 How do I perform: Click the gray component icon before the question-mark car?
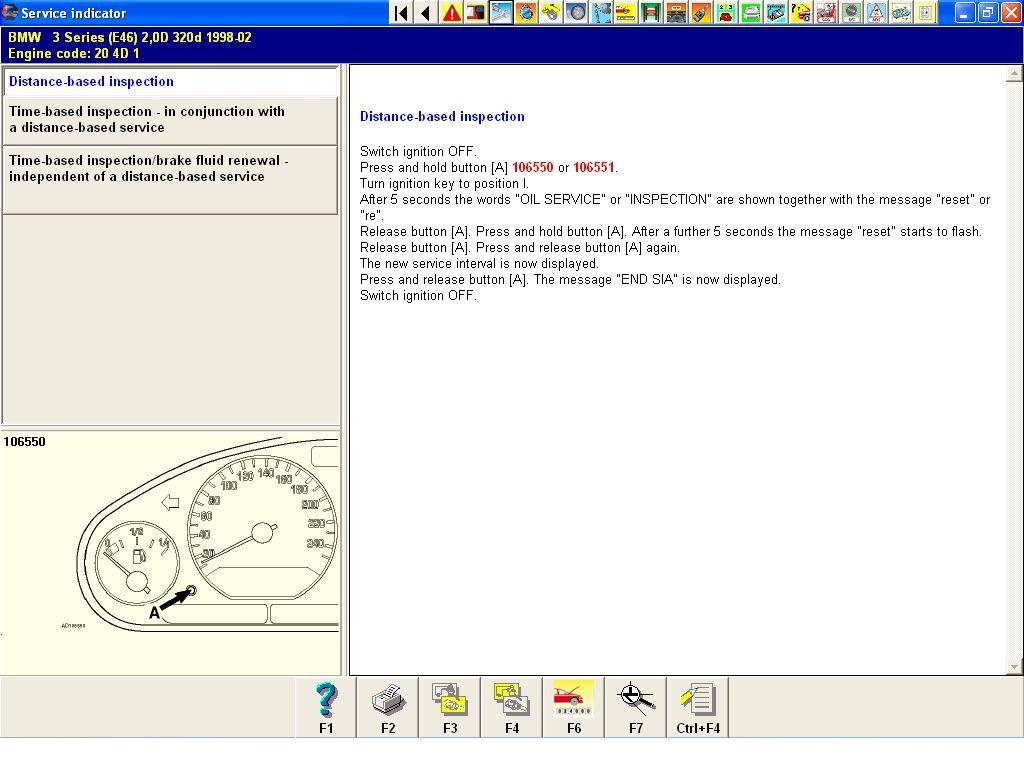coord(776,12)
